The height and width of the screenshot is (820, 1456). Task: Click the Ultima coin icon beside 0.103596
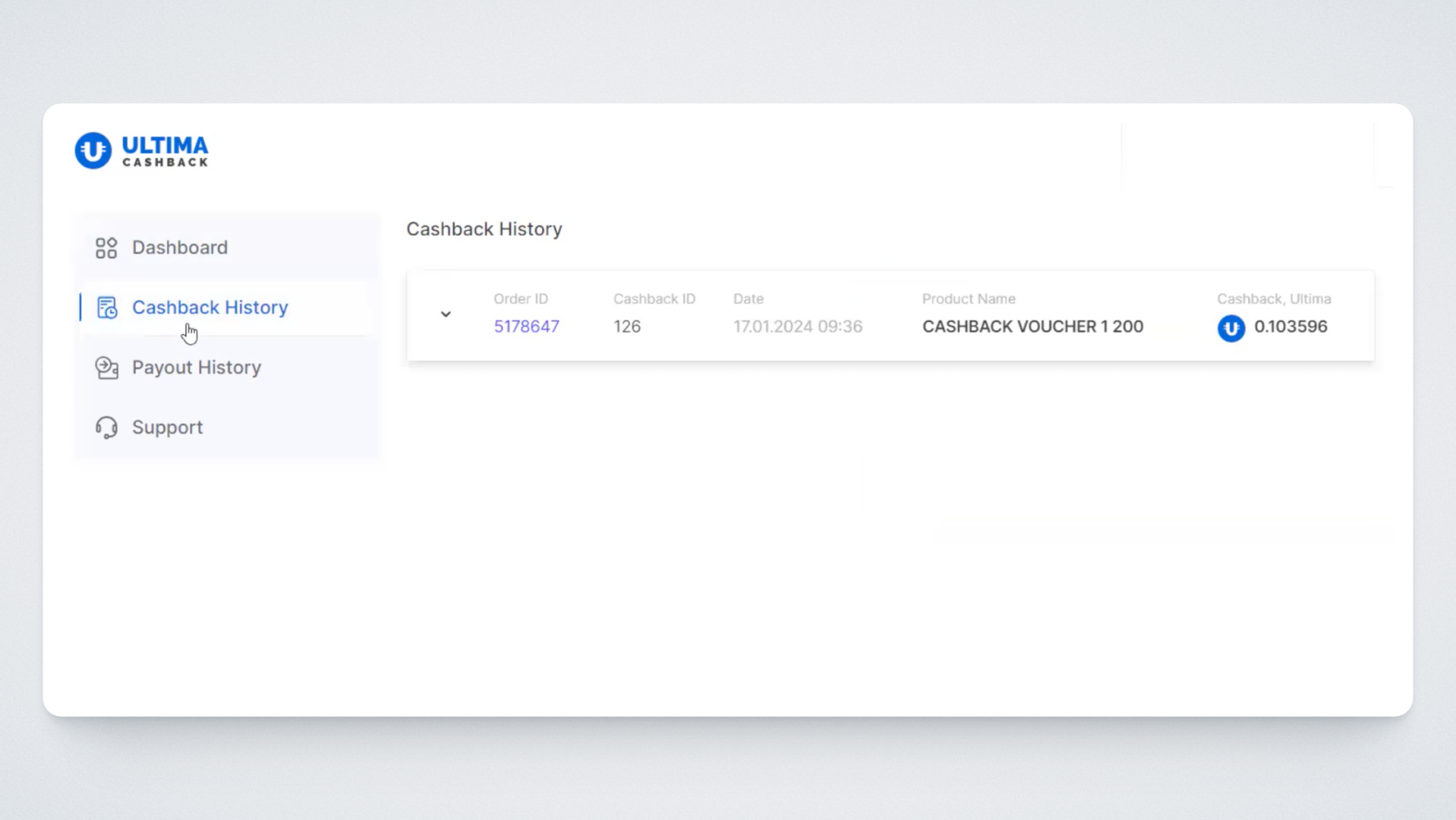tap(1231, 328)
